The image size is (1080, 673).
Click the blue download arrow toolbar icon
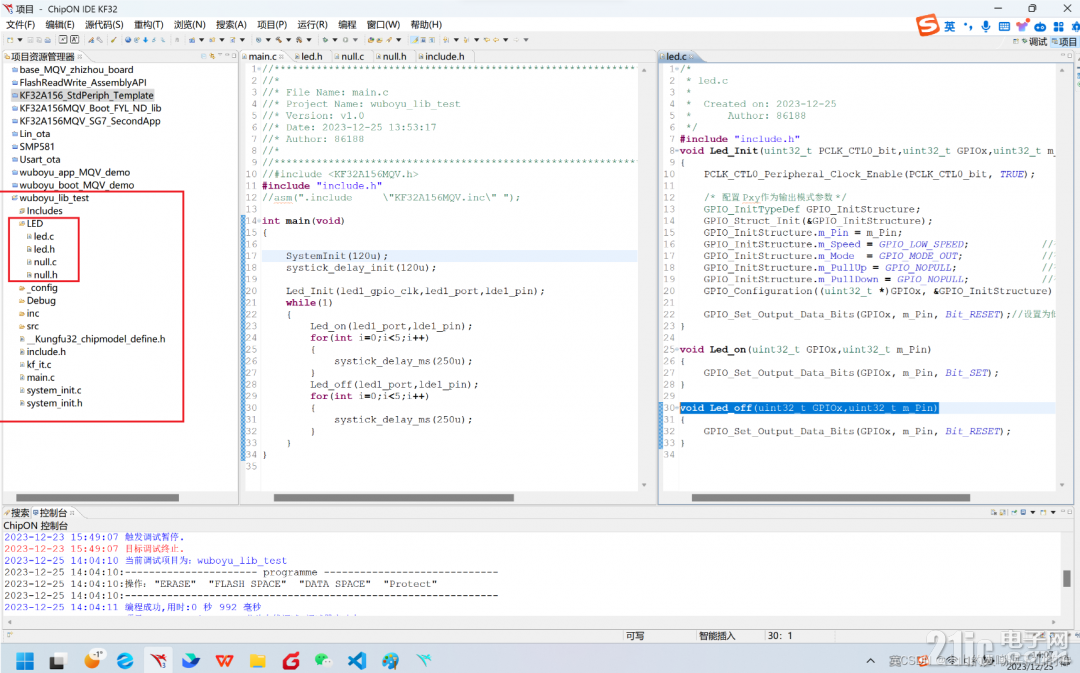click(145, 40)
